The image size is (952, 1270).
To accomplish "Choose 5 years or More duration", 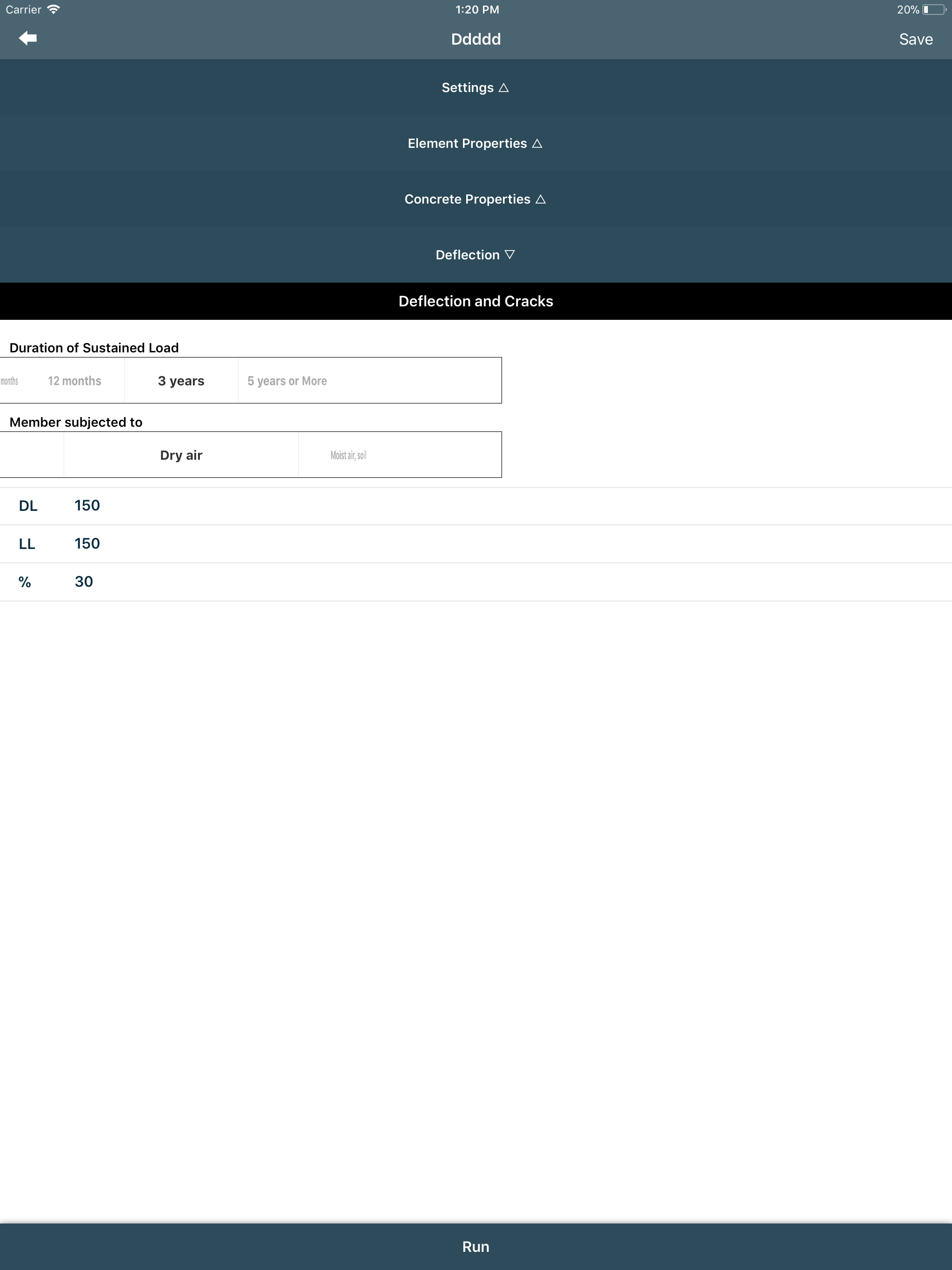I will [287, 381].
